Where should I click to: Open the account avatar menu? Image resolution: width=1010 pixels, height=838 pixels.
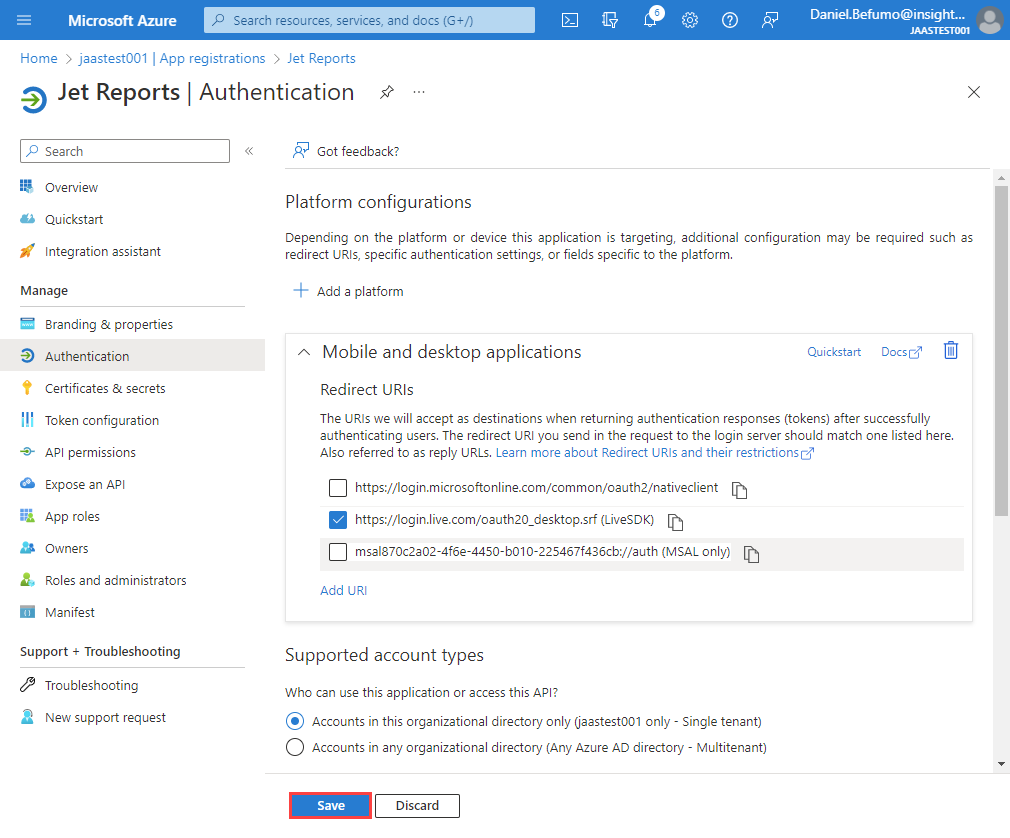[989, 20]
